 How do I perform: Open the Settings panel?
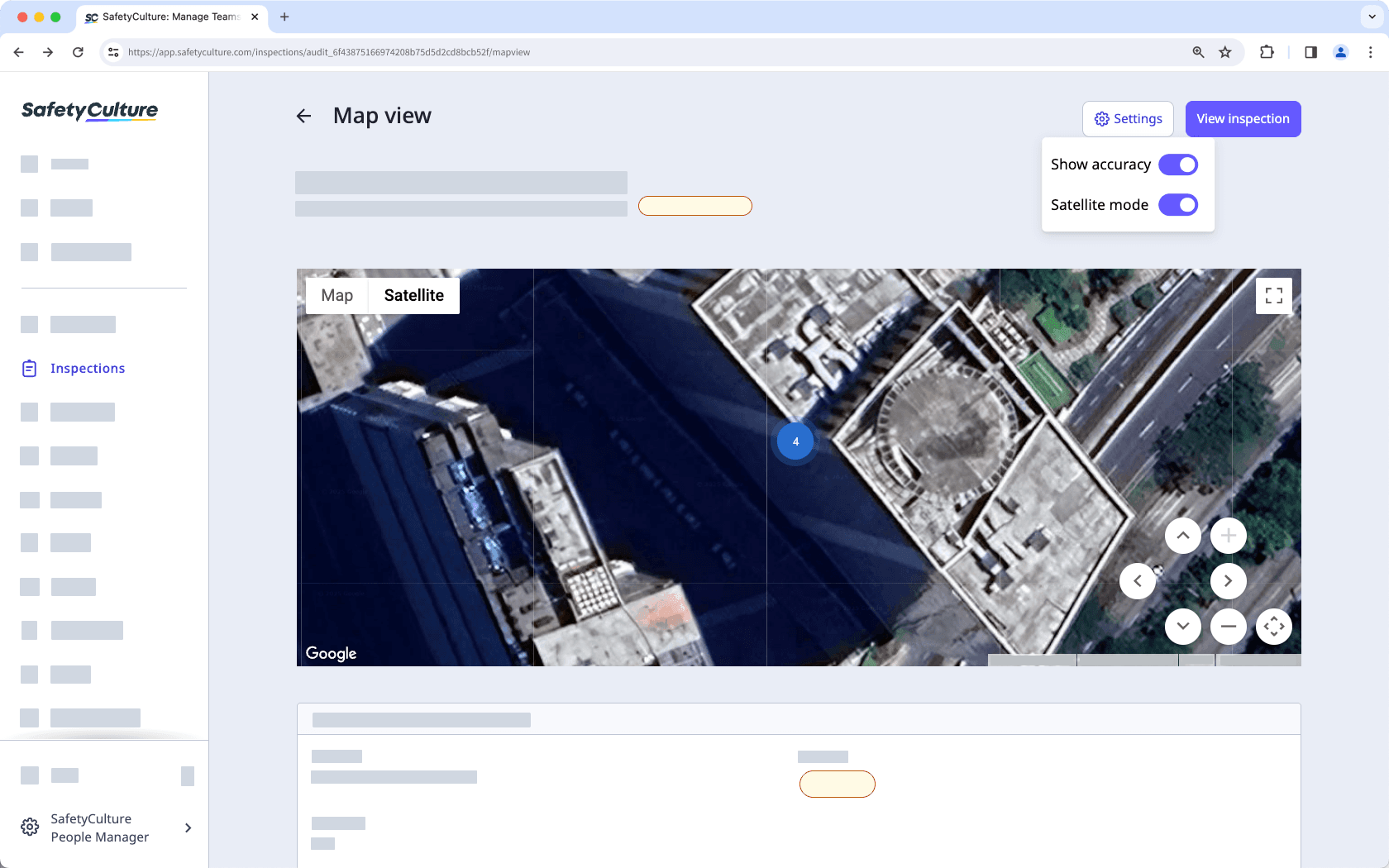click(1128, 118)
